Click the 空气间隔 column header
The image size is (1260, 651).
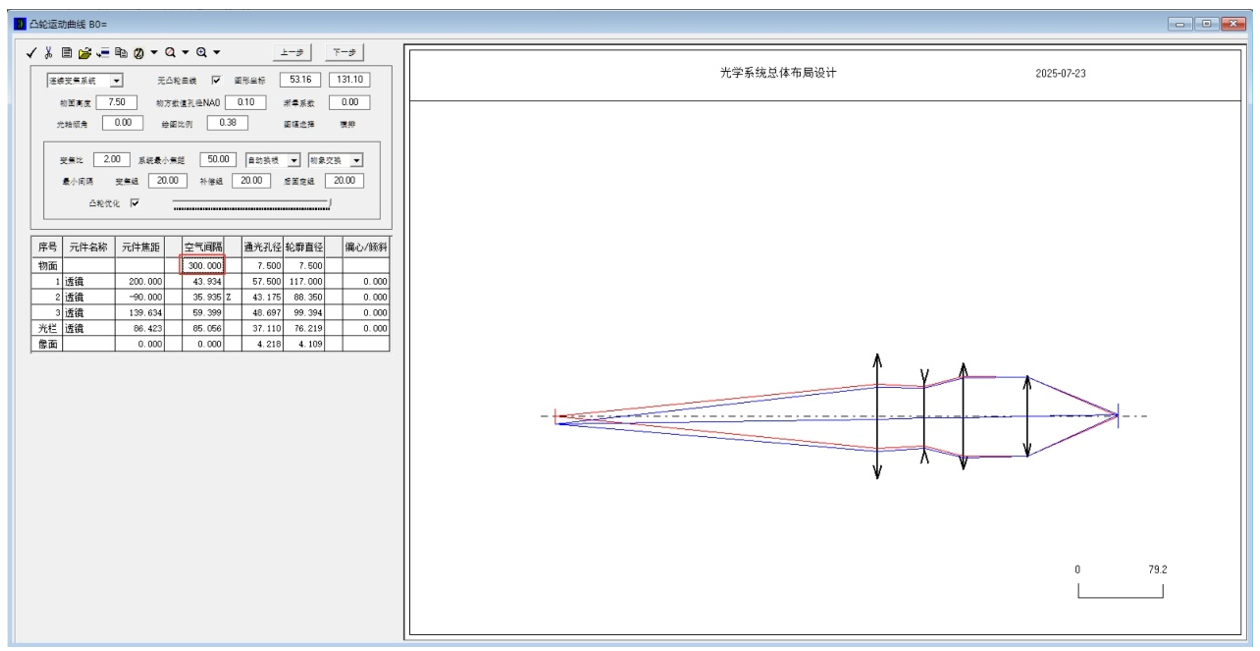pyautogui.click(x=203, y=246)
